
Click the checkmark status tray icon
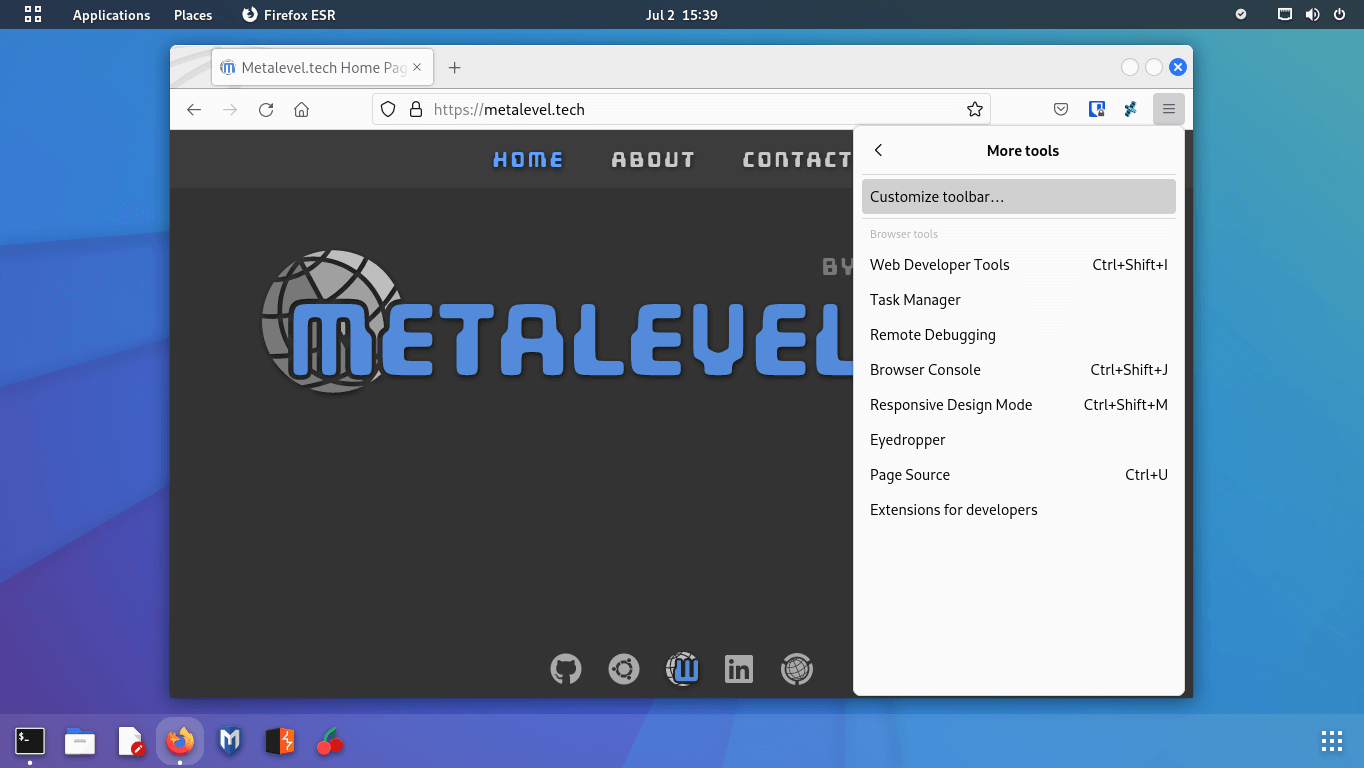1241,14
